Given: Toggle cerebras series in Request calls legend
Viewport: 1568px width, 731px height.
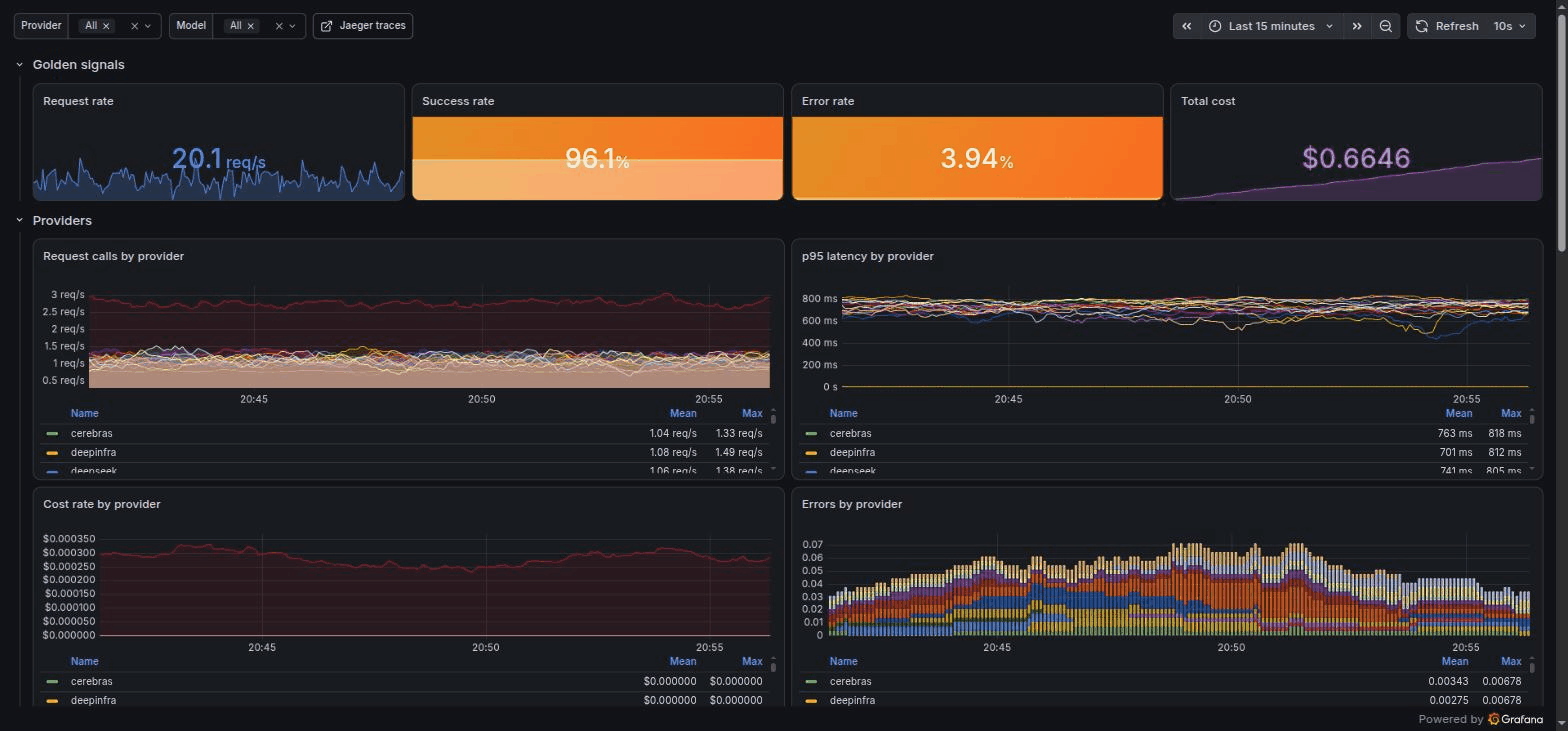Looking at the screenshot, I should click(x=91, y=433).
